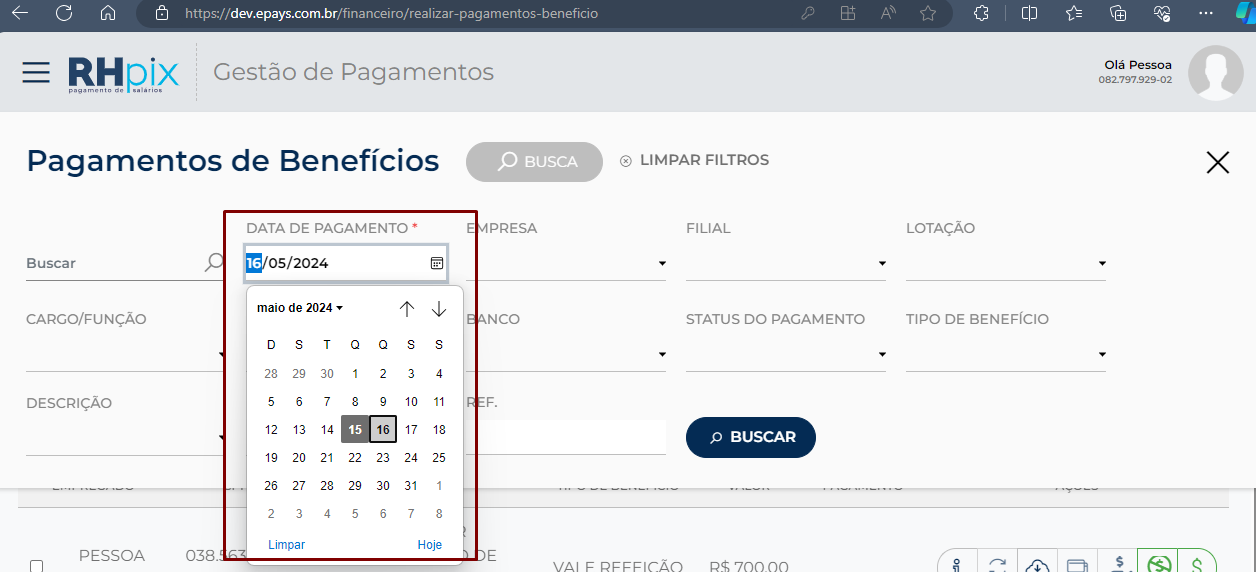Click the green dollar sign action icon
The width and height of the screenshot is (1256, 572).
click(x=1197, y=565)
